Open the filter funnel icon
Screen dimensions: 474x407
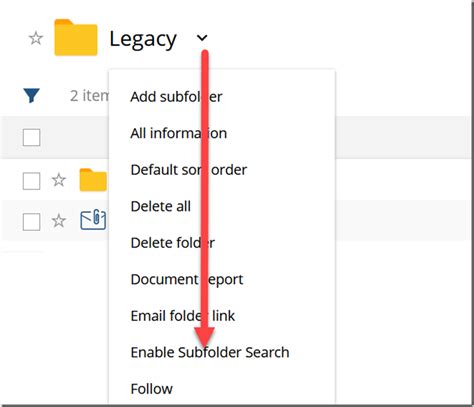(x=32, y=96)
